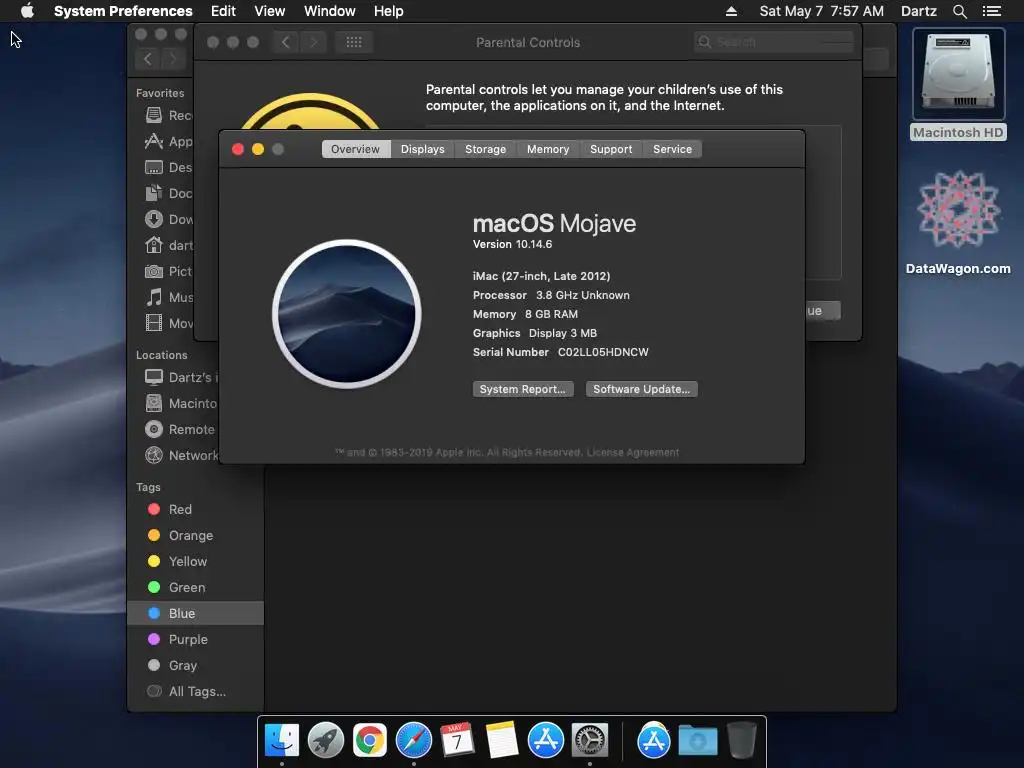This screenshot has height=768, width=1024.
Task: Click the Dartz user name in menu bar
Action: [x=918, y=11]
